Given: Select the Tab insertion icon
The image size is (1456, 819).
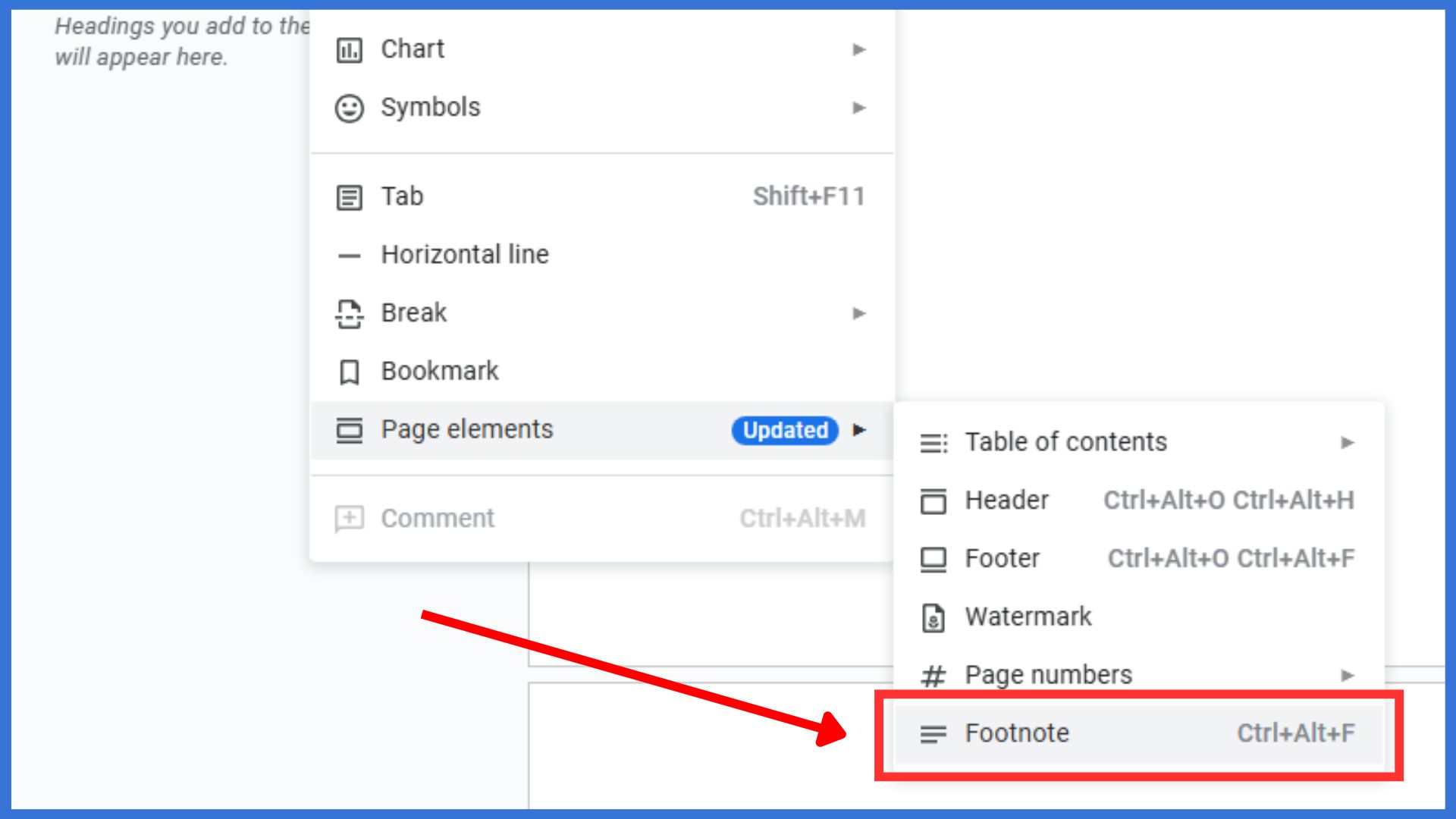Looking at the screenshot, I should tap(350, 196).
